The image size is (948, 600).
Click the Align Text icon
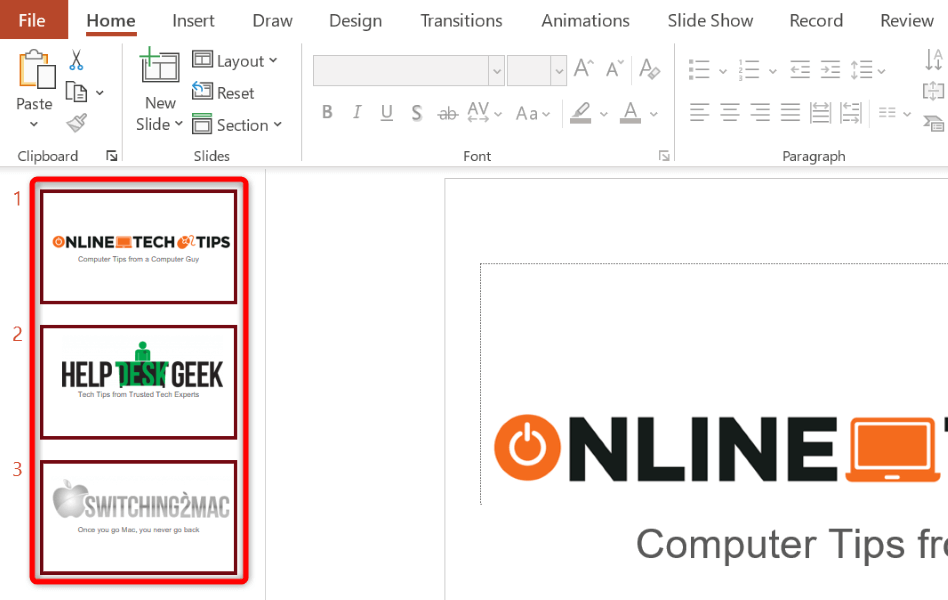934,91
